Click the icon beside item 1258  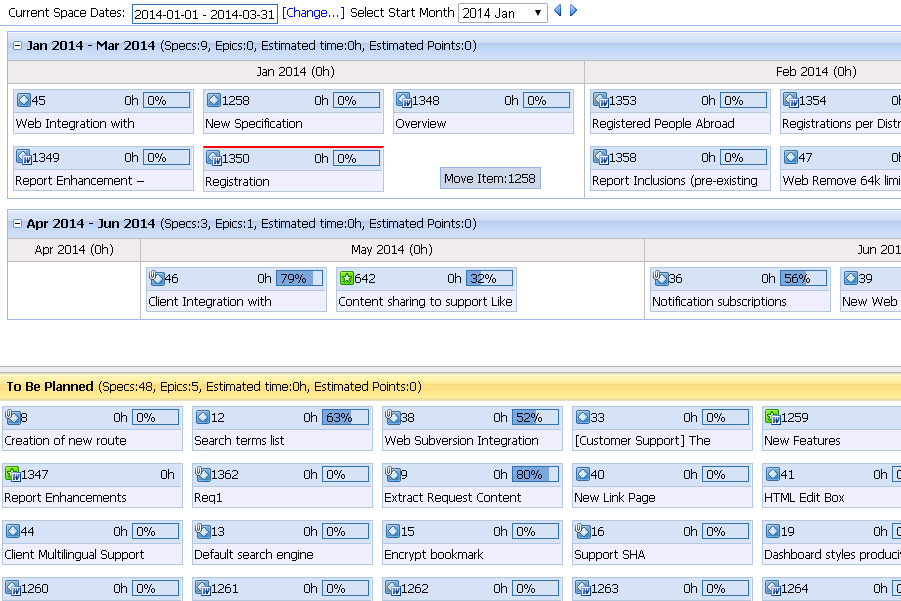click(x=213, y=100)
